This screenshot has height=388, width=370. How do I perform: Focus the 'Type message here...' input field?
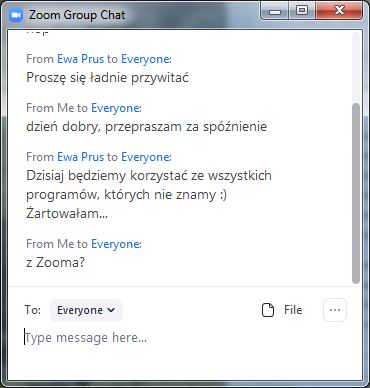185,338
